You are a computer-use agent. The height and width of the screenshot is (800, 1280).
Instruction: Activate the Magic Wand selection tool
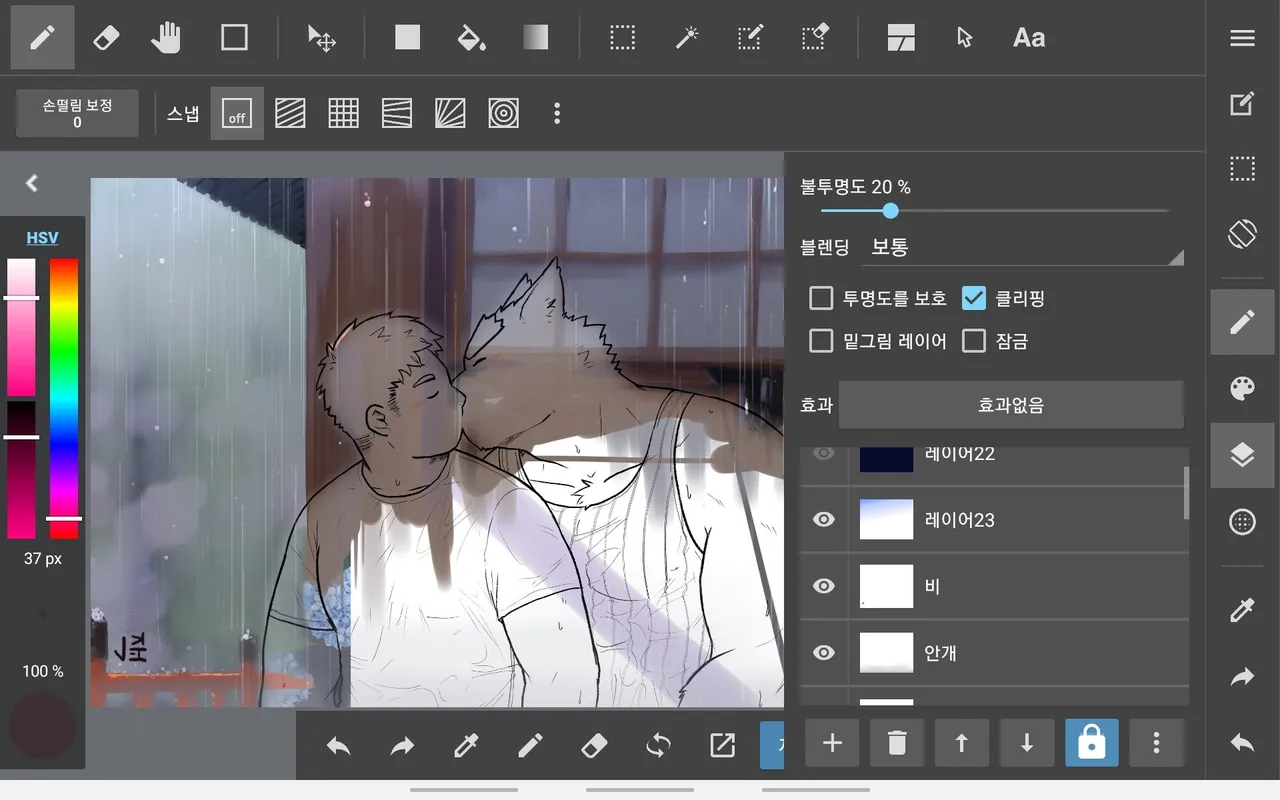tap(686, 38)
